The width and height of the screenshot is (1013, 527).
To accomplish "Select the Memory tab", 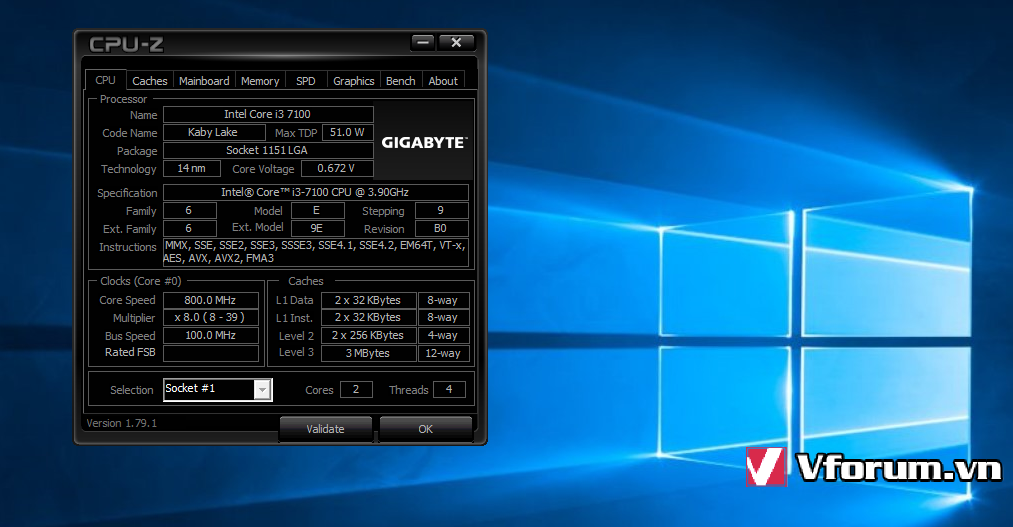I will (x=260, y=81).
